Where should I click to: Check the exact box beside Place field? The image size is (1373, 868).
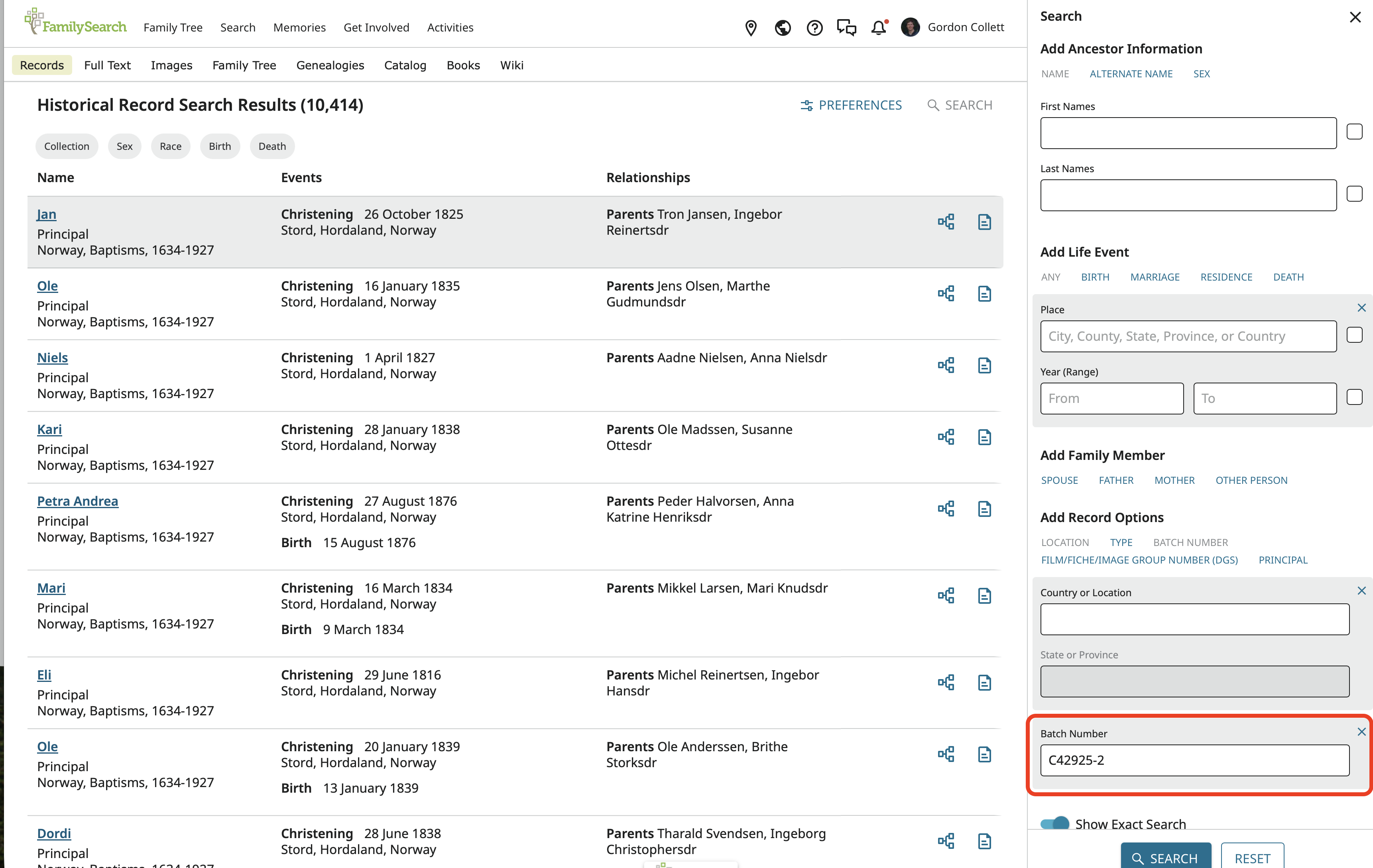click(1354, 335)
